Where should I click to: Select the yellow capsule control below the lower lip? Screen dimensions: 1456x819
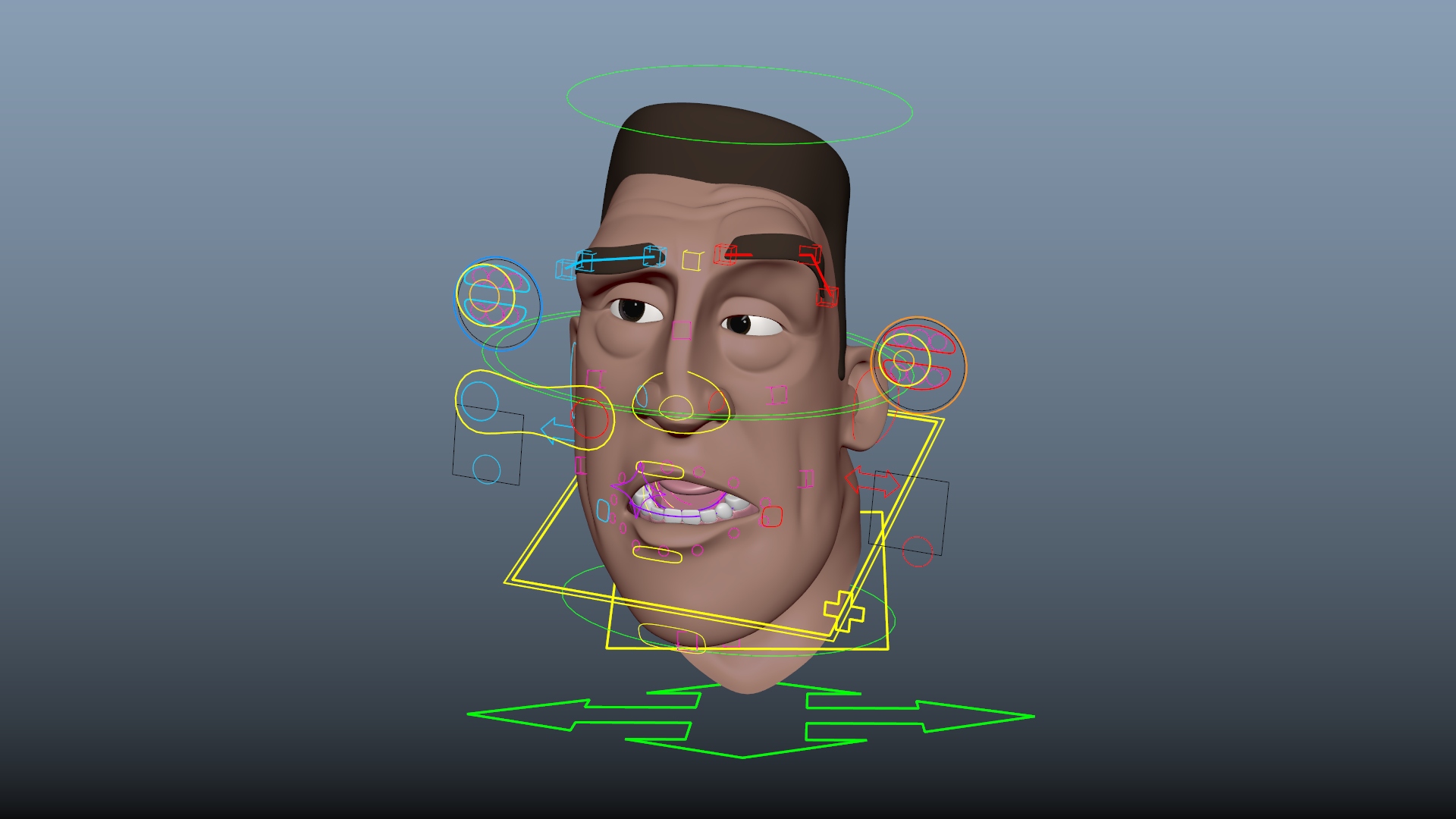(657, 554)
